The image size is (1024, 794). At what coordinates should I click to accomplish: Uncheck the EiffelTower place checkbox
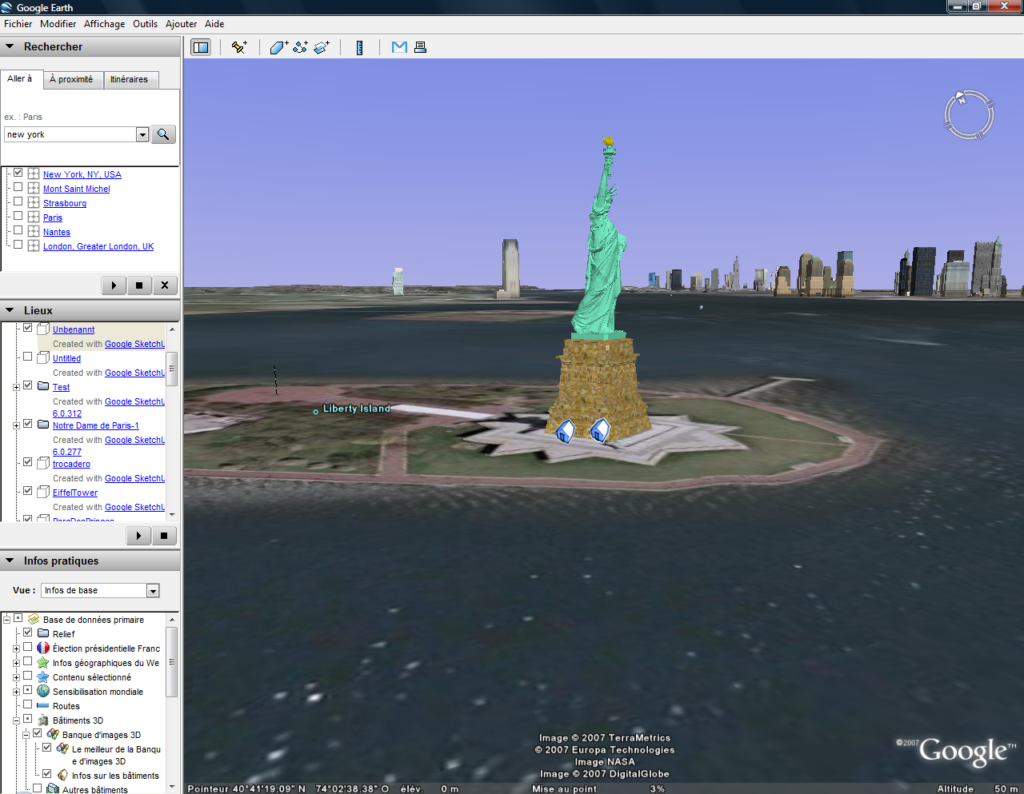[27, 491]
